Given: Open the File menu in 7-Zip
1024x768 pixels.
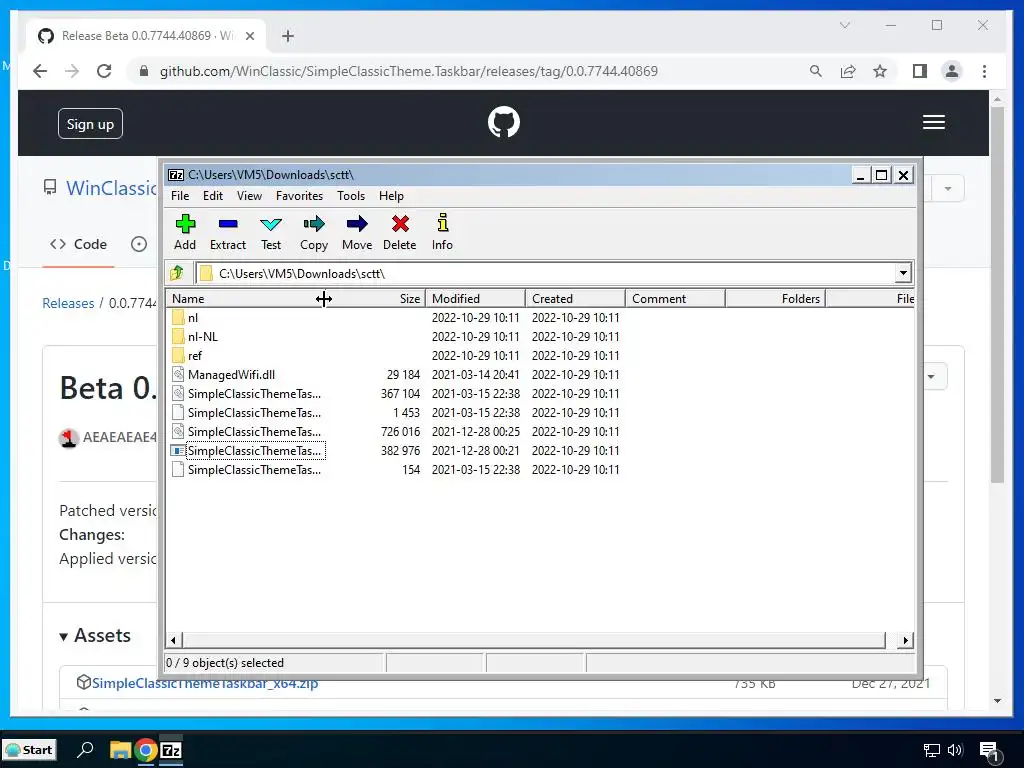Looking at the screenshot, I should (x=180, y=196).
